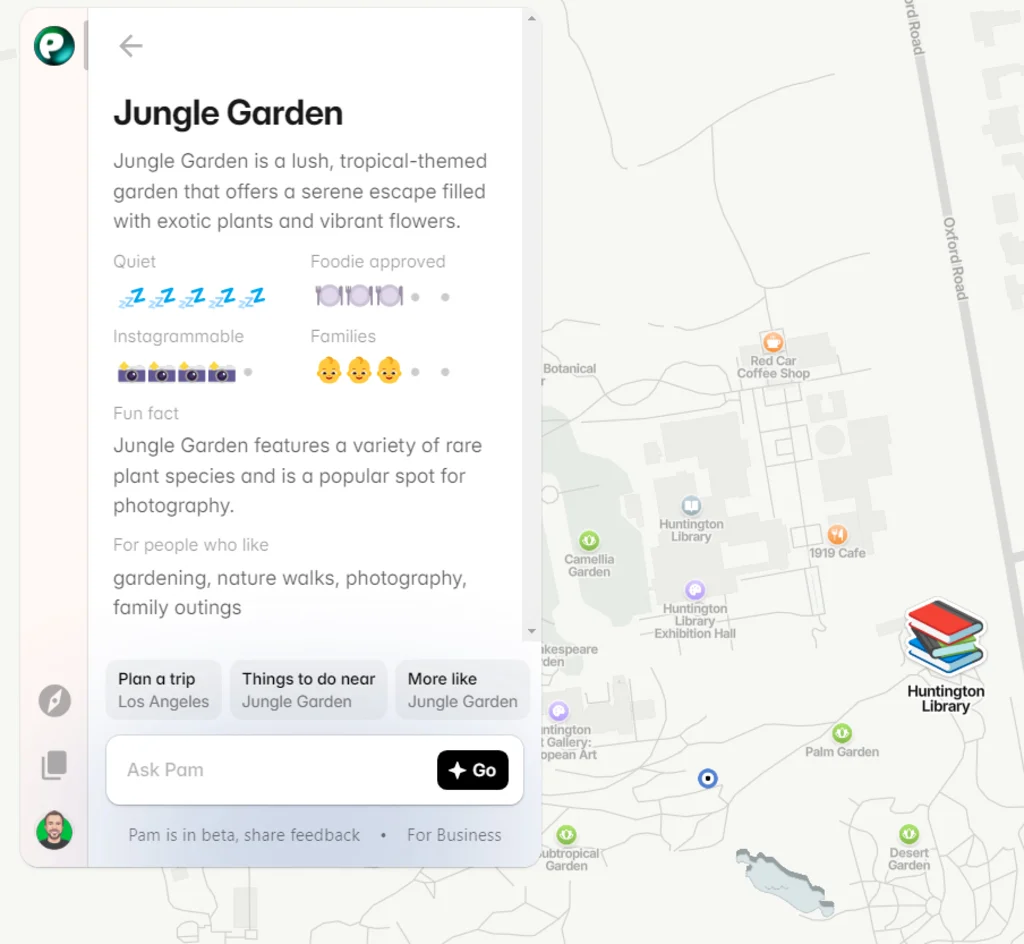Click the Instagrammable camera rating icons
1024x944 pixels.
[185, 372]
